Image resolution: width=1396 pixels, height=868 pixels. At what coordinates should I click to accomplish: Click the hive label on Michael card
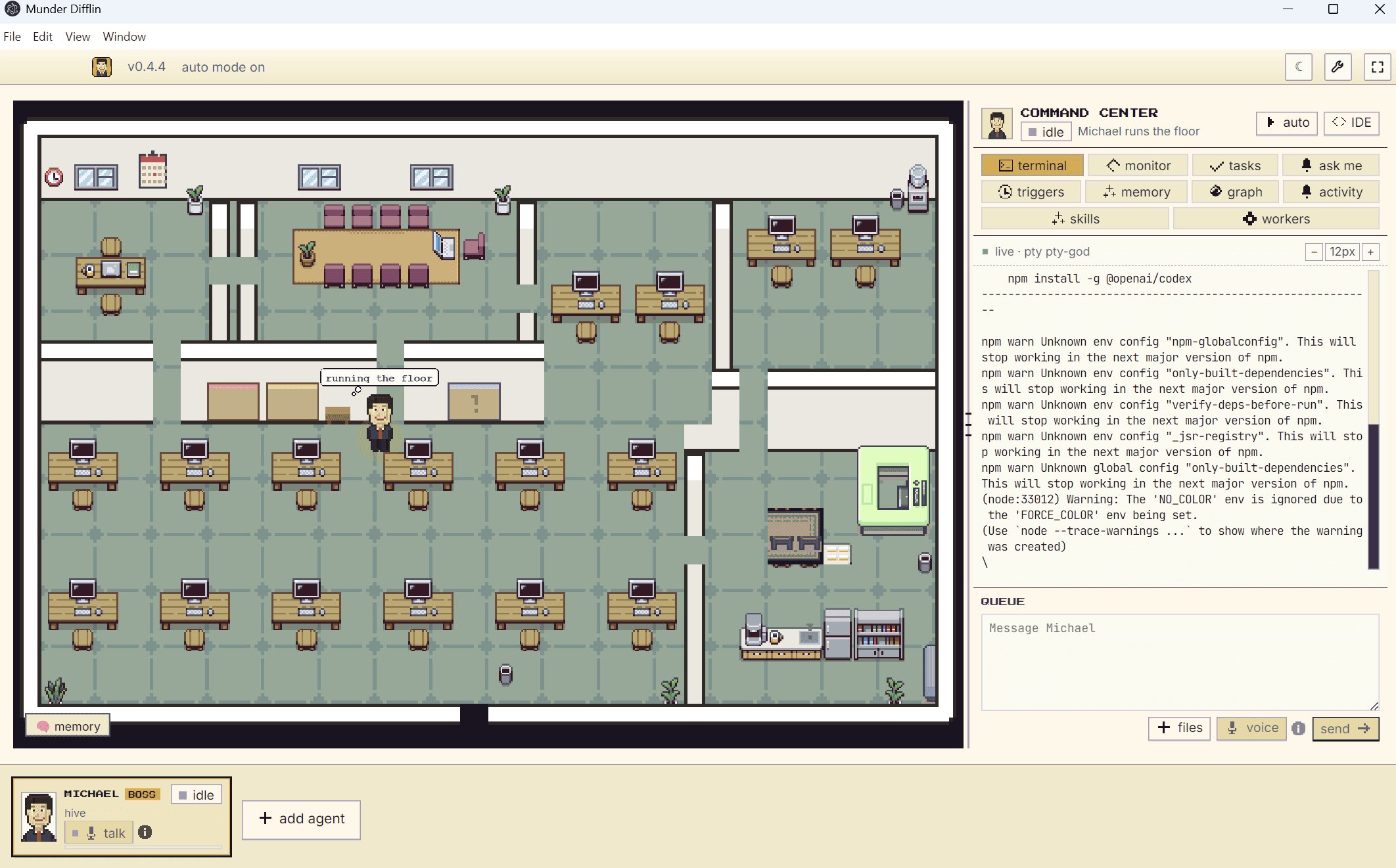(75, 813)
